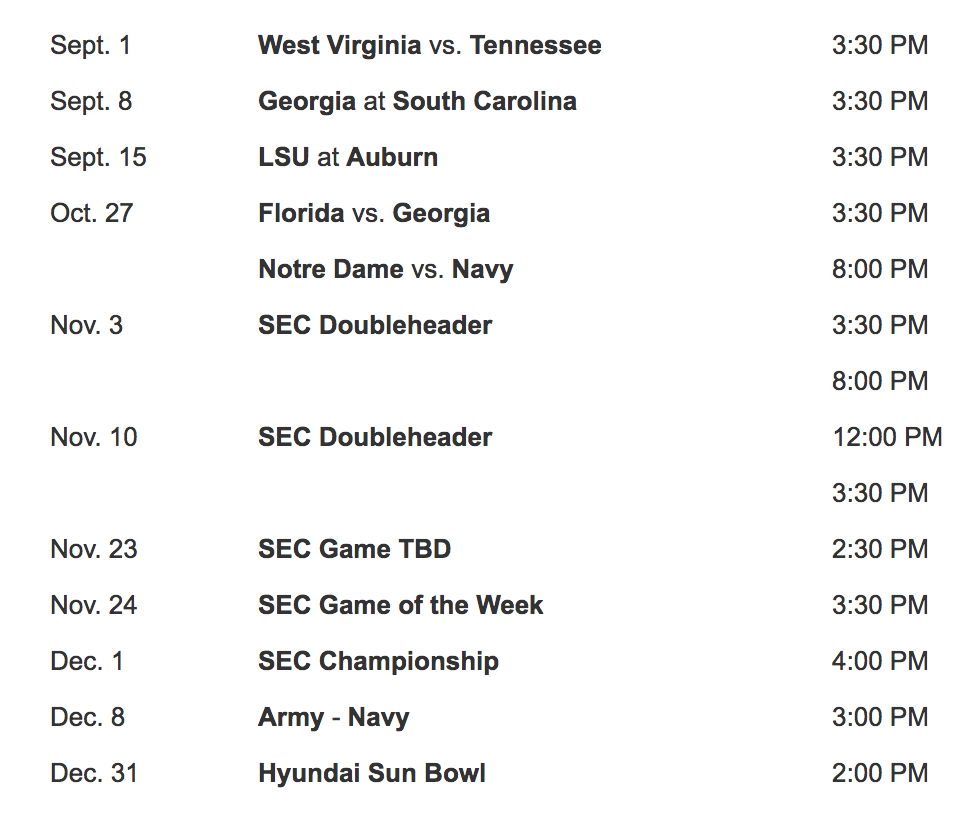The image size is (974, 818).
Task: Select the 4:00 PM championship time
Action: (x=880, y=661)
